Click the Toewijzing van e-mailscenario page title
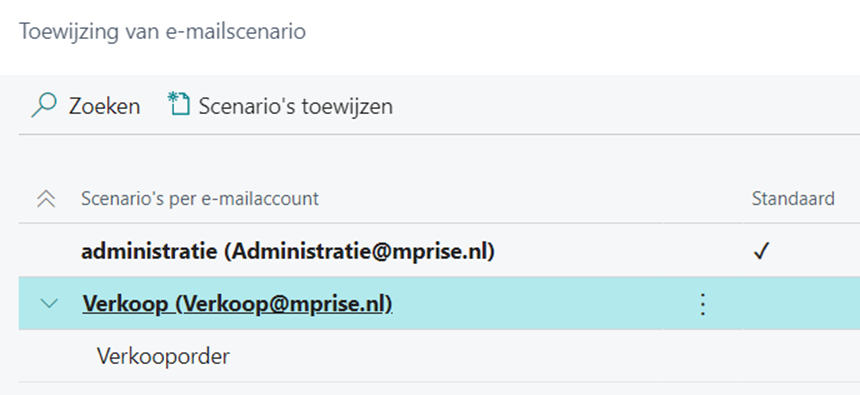The image size is (860, 395). click(x=162, y=32)
